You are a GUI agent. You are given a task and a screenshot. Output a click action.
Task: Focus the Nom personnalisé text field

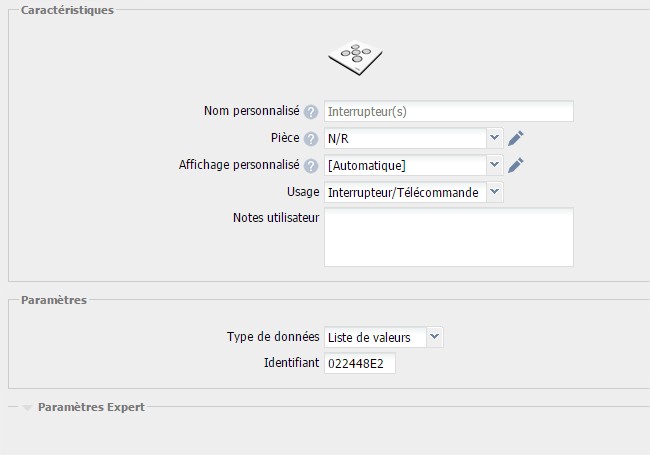(x=448, y=112)
